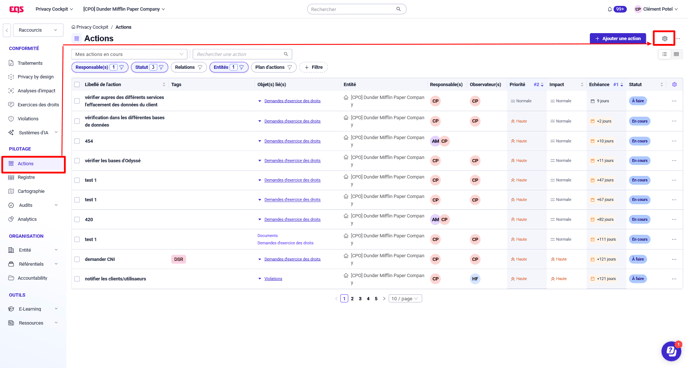Click the magnifier in the top search bar
This screenshot has height=368, width=688.
point(398,9)
